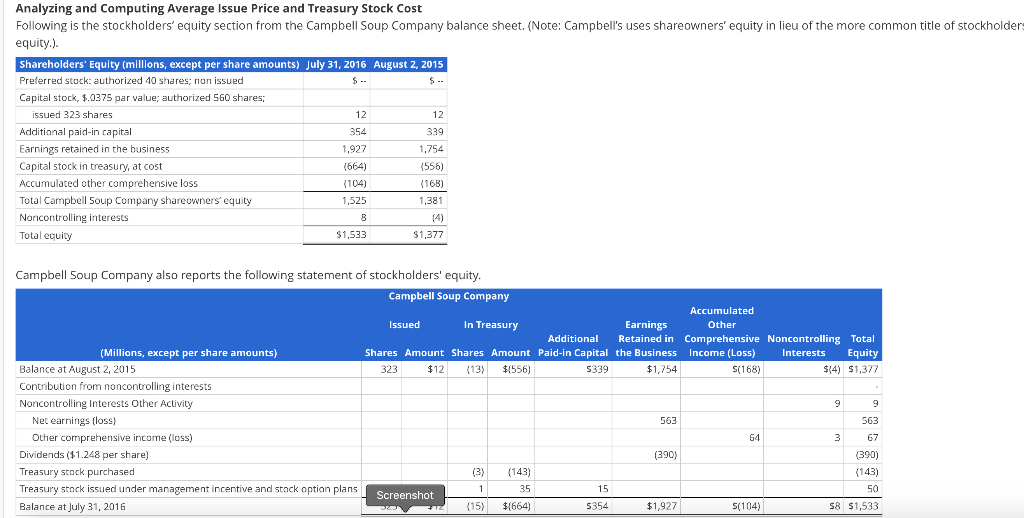Select 'Balance at July 31, 2016' row label
Screen dimensions: 1024x518
(x=72, y=506)
